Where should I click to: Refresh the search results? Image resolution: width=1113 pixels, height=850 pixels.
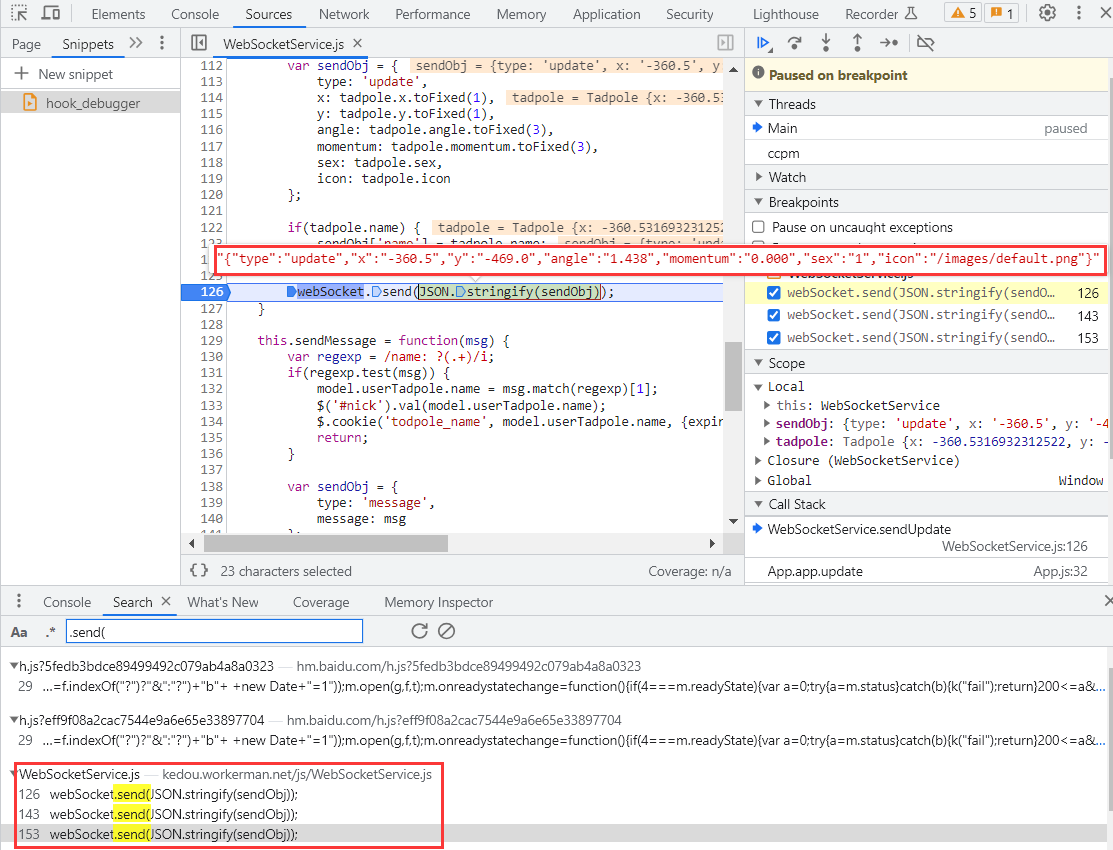[419, 631]
